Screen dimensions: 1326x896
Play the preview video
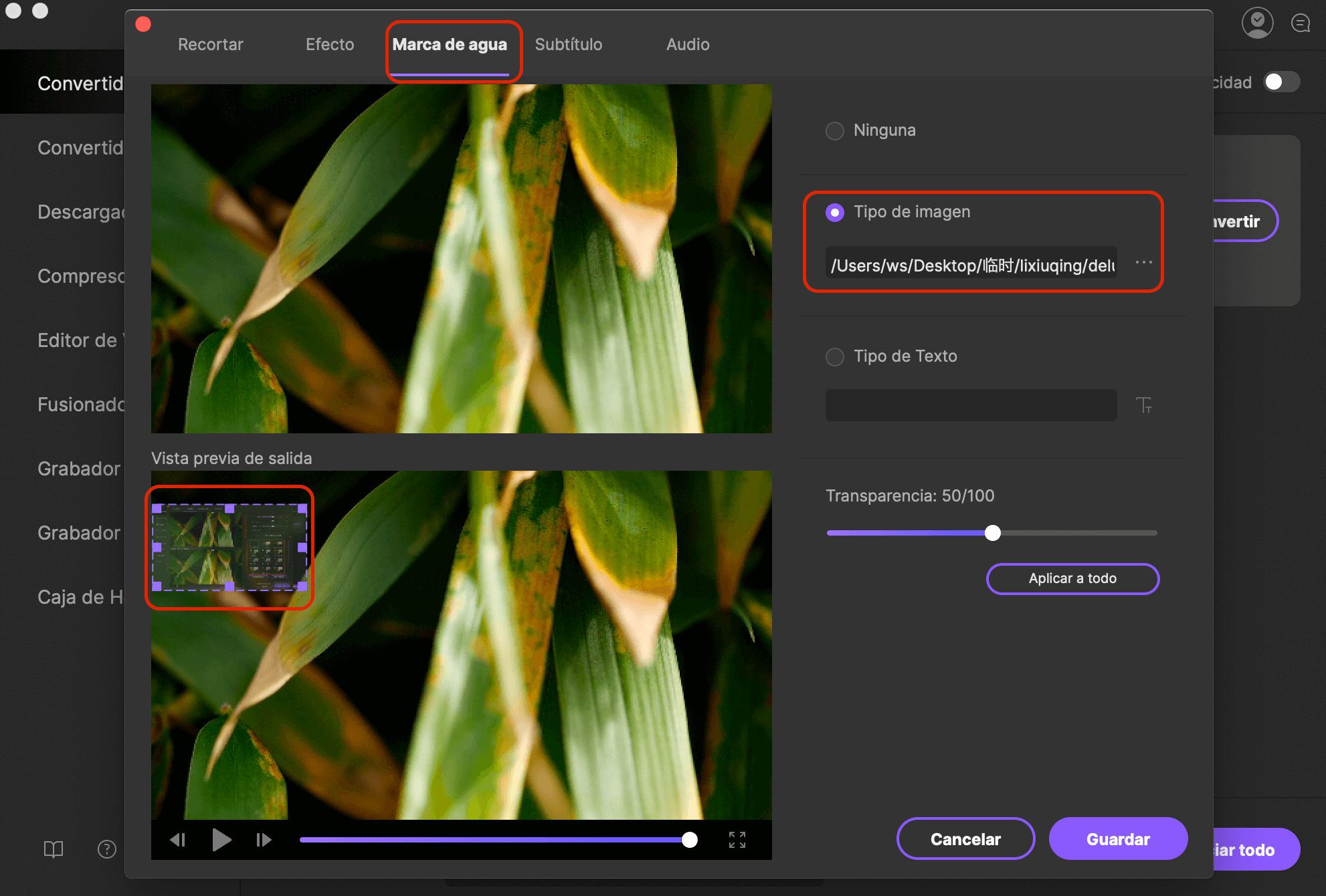[221, 839]
